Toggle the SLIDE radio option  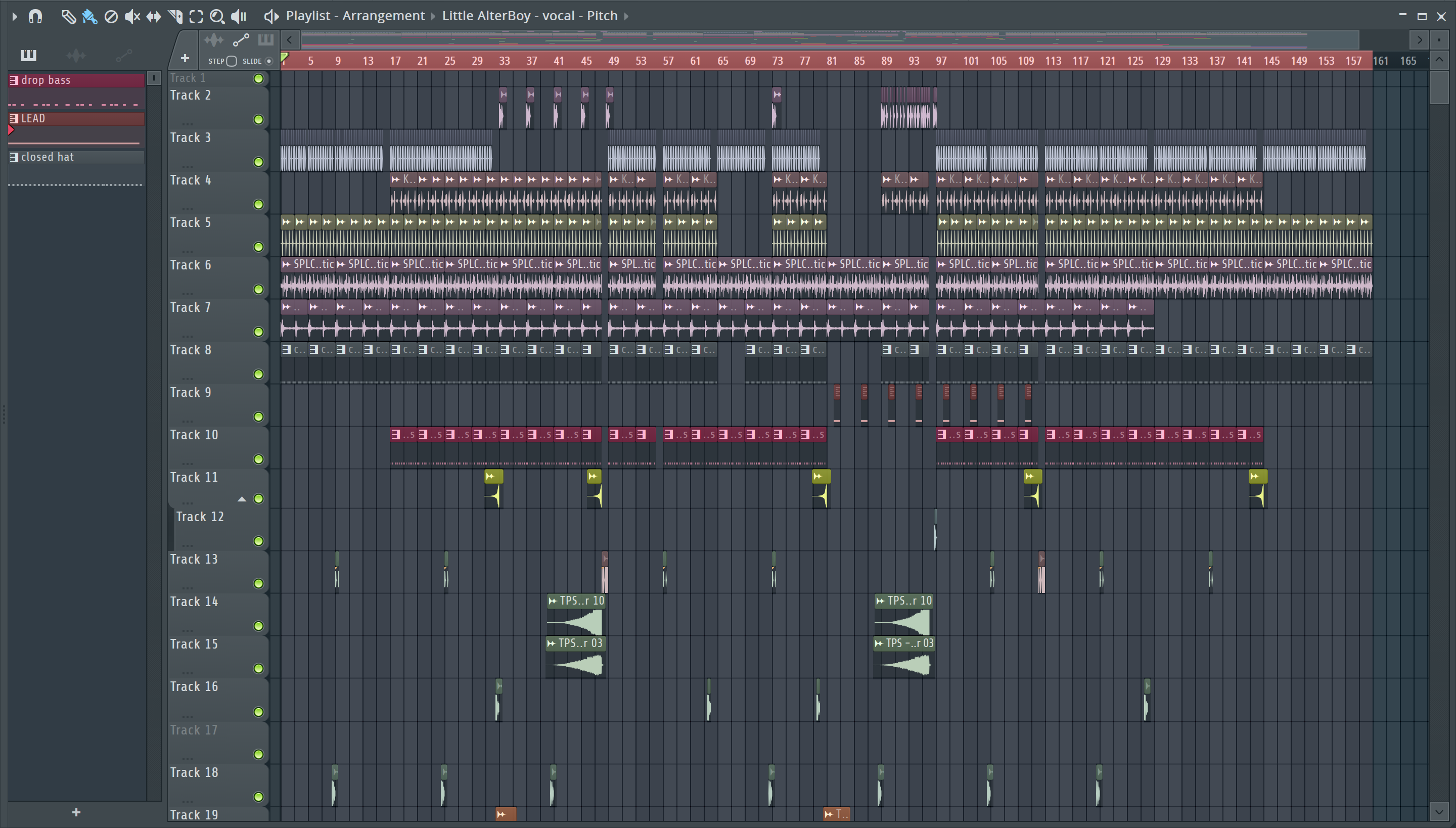[x=269, y=61]
